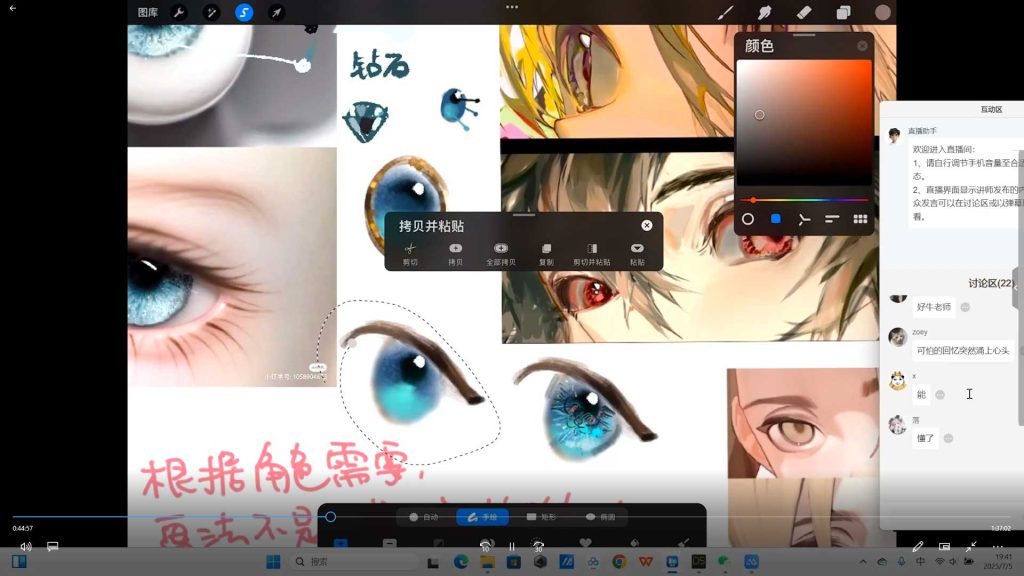
Task: Switch to the color Disc tab
Action: tap(748, 219)
